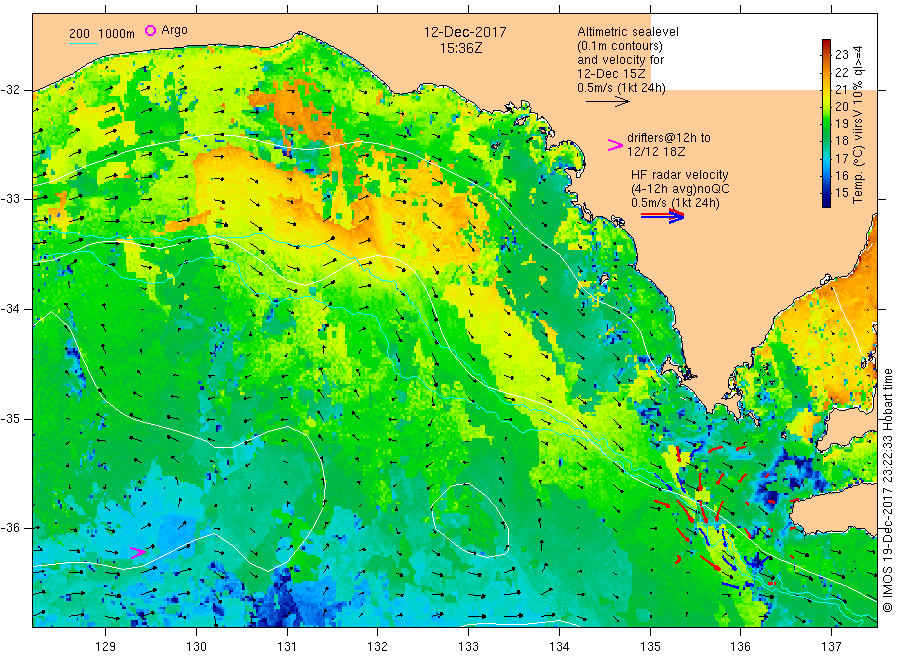Click the red-blue HF radar scale arrow
900x660 pixels.
[662, 216]
